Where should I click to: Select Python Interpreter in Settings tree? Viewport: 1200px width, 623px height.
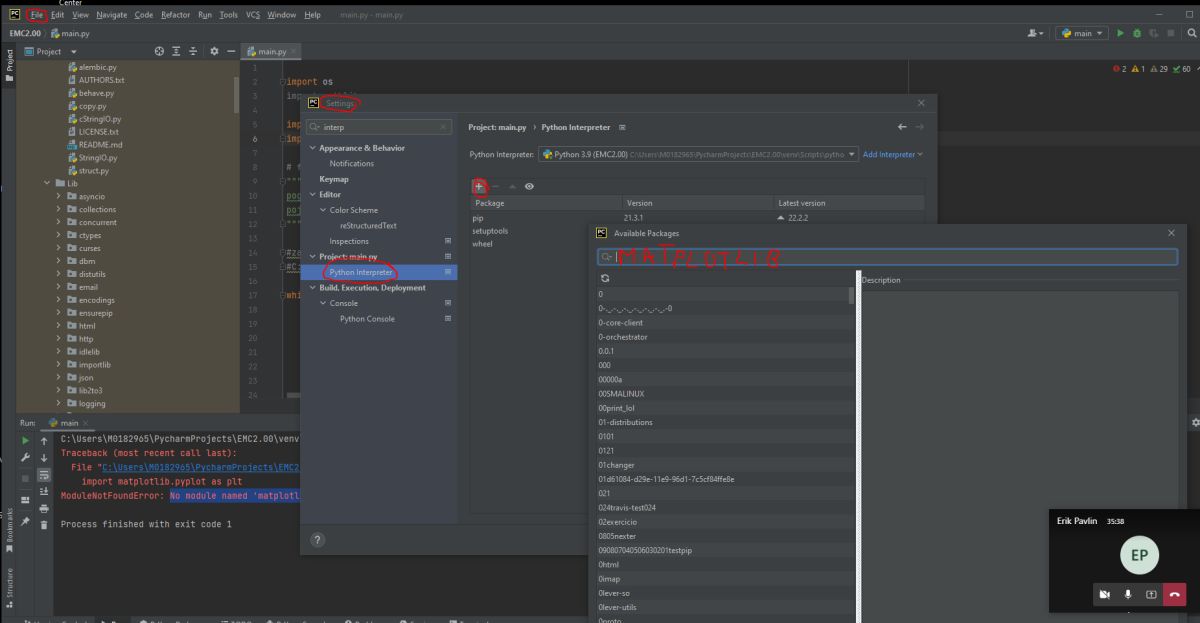379,272
